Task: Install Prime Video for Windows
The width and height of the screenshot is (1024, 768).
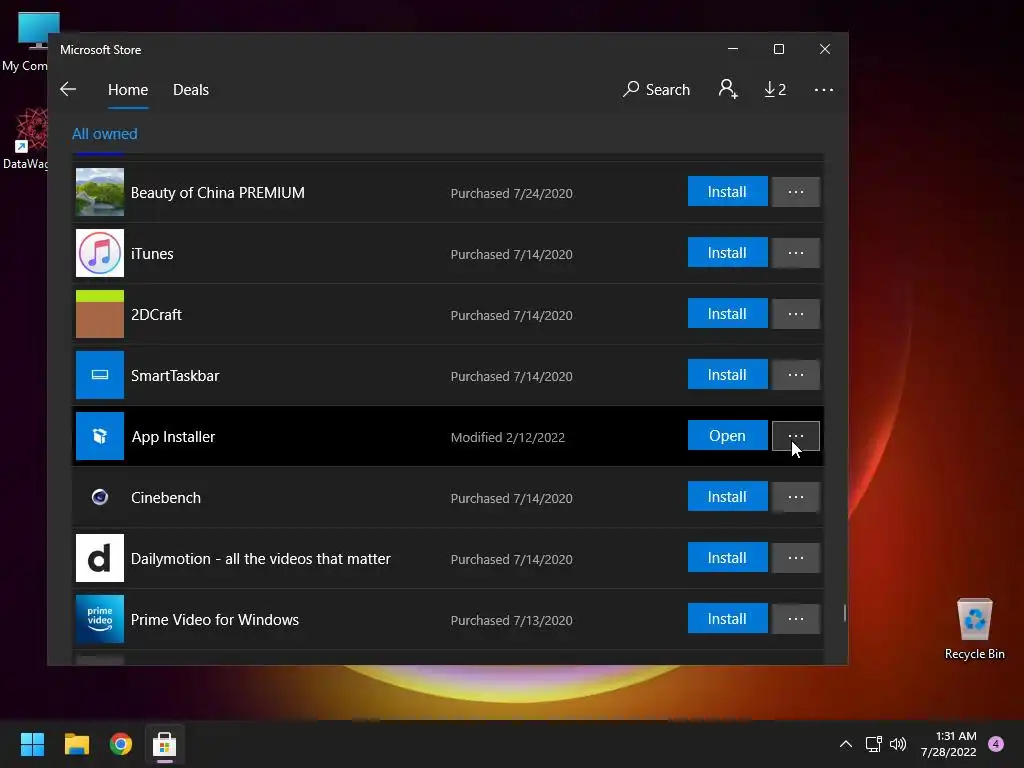Action: (728, 618)
